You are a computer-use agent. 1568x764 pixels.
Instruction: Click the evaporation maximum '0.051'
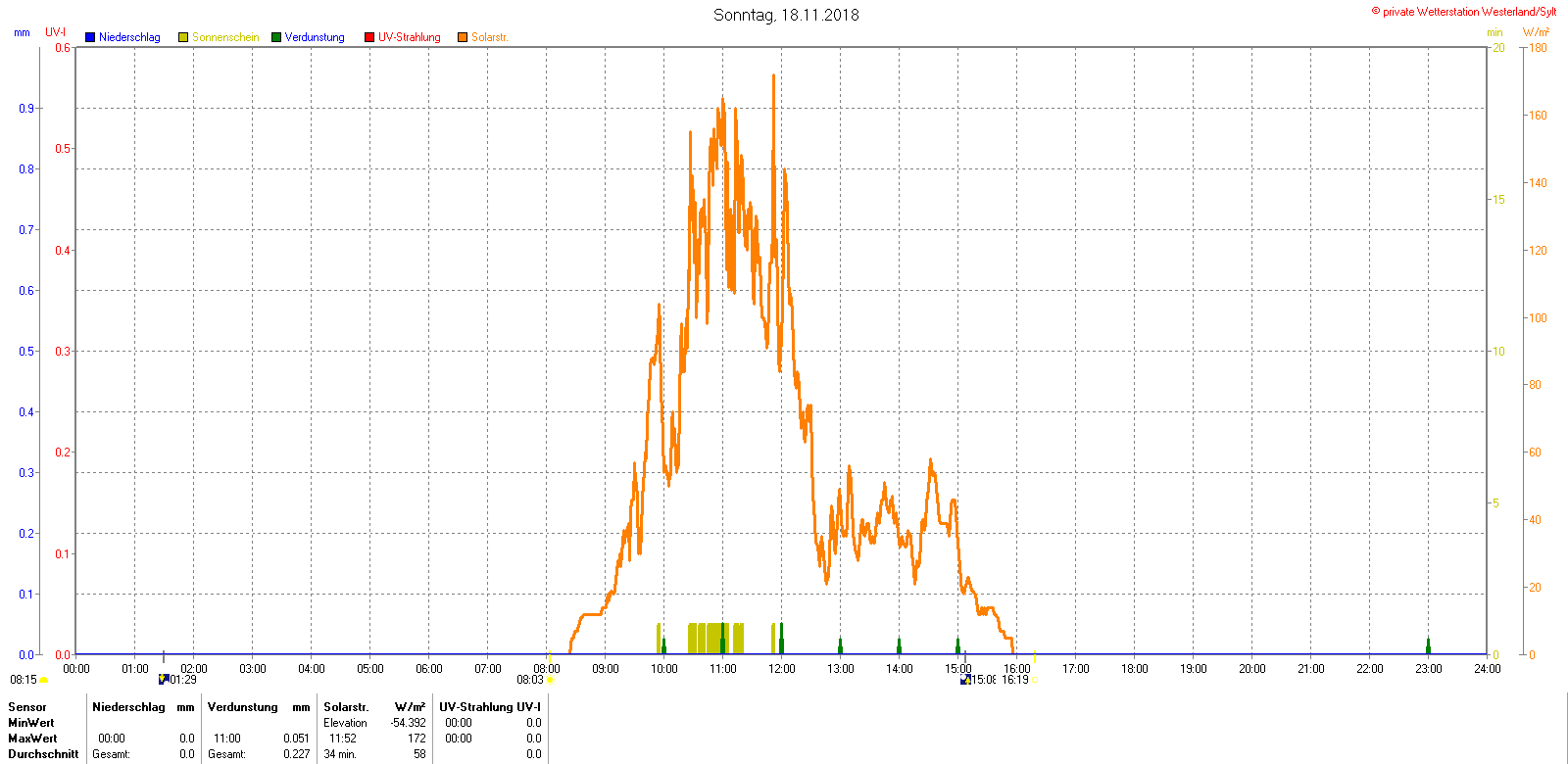pos(296,739)
